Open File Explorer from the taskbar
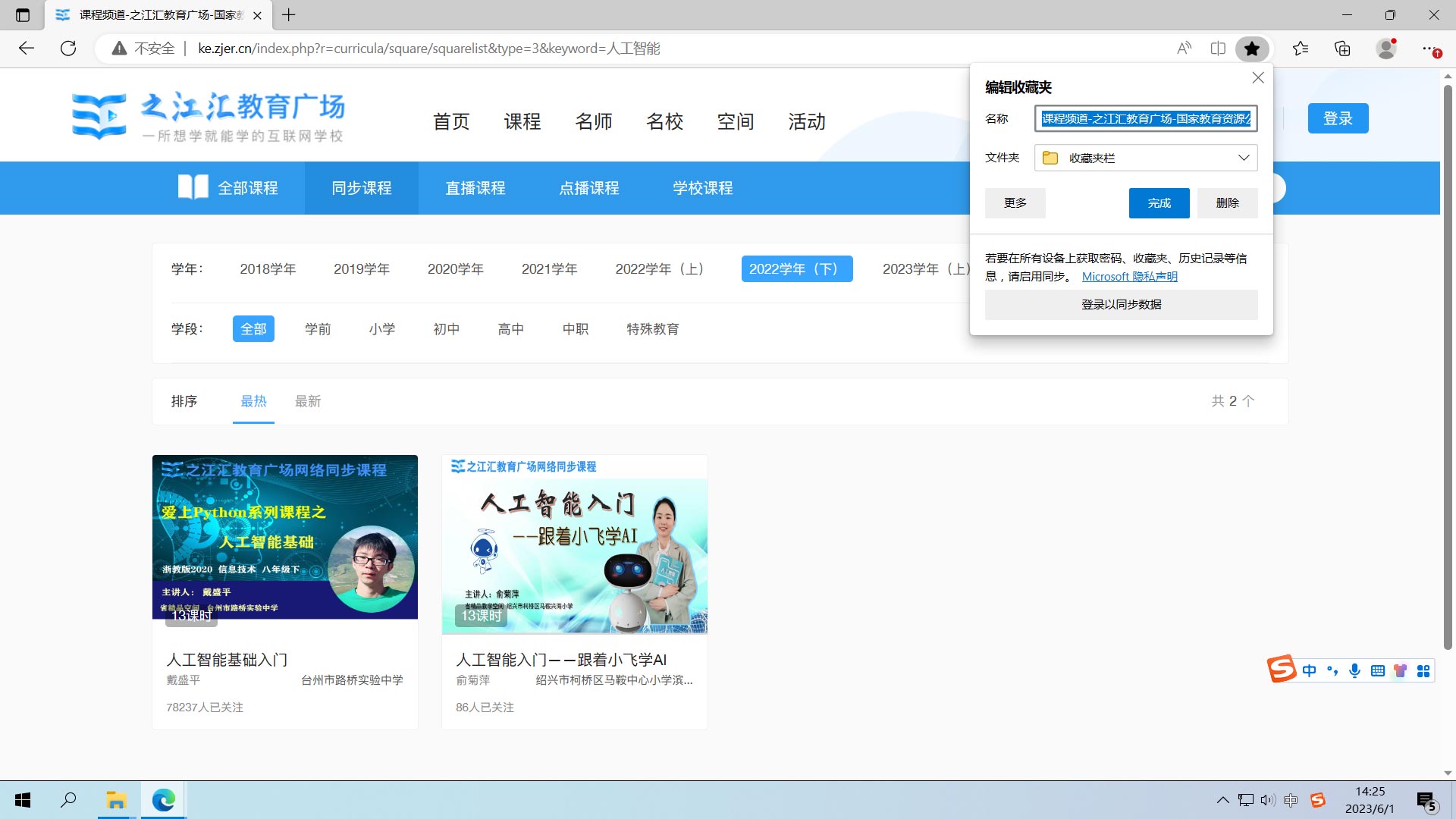 tap(116, 800)
